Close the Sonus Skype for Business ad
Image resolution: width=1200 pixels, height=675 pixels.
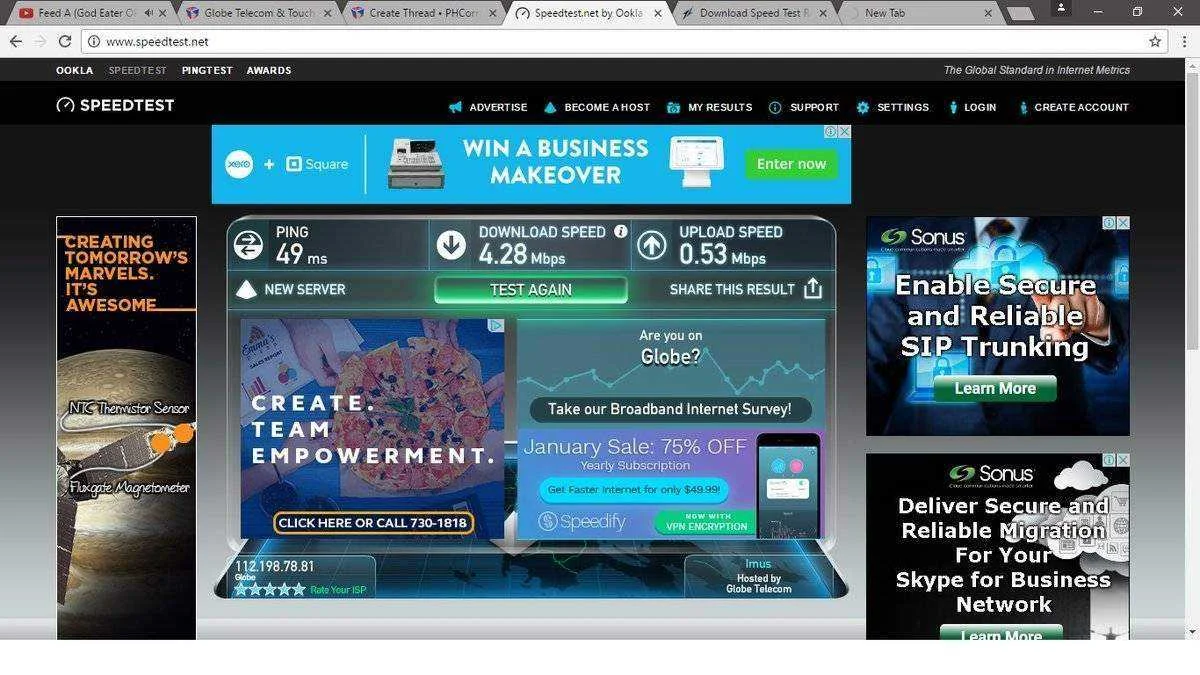click(x=1123, y=460)
